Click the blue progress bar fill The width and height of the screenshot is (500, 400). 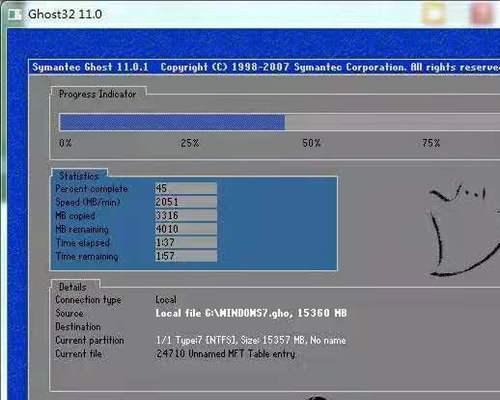(x=172, y=122)
